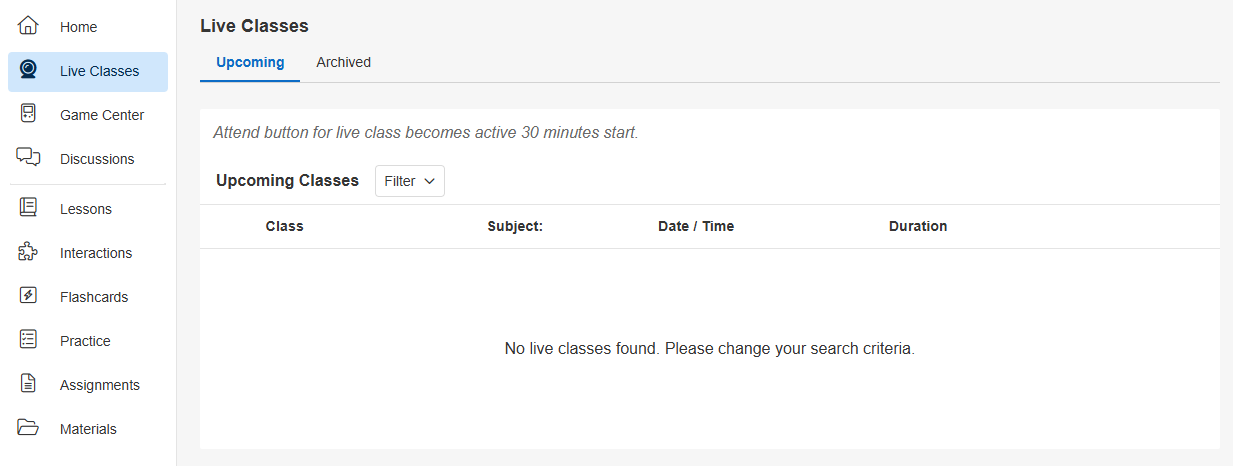Navigate to Discussions label in sidebar
This screenshot has height=466, width=1233.
tap(97, 159)
